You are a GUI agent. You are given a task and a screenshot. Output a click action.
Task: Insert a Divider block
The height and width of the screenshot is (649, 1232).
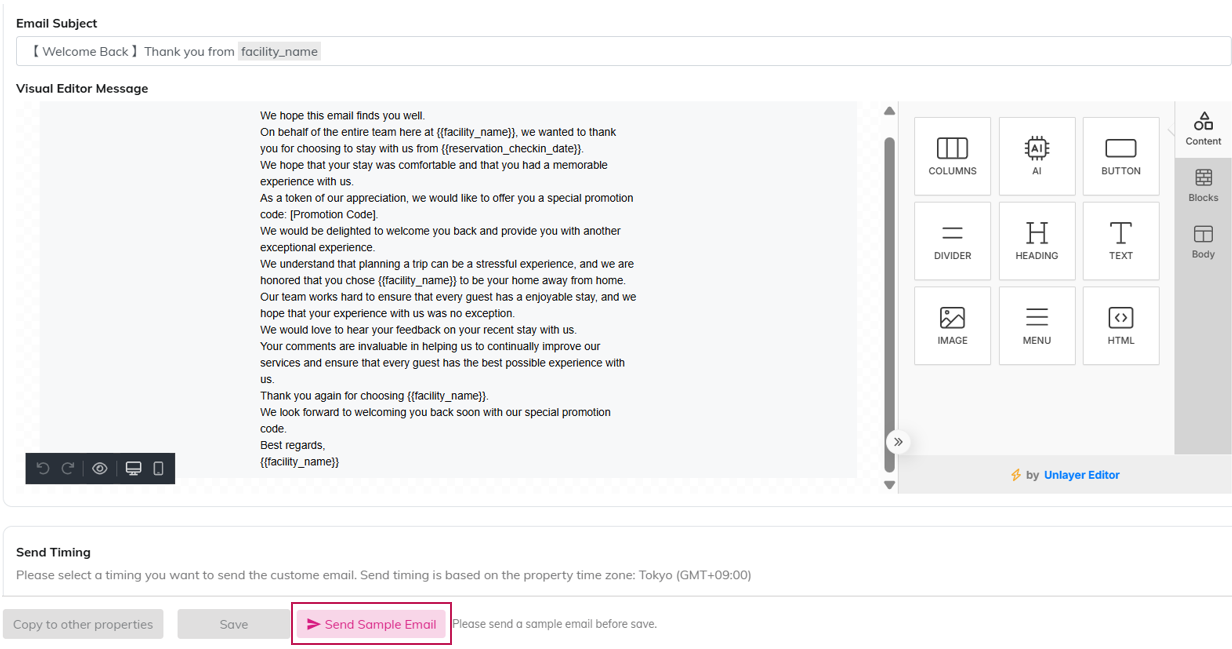952,241
